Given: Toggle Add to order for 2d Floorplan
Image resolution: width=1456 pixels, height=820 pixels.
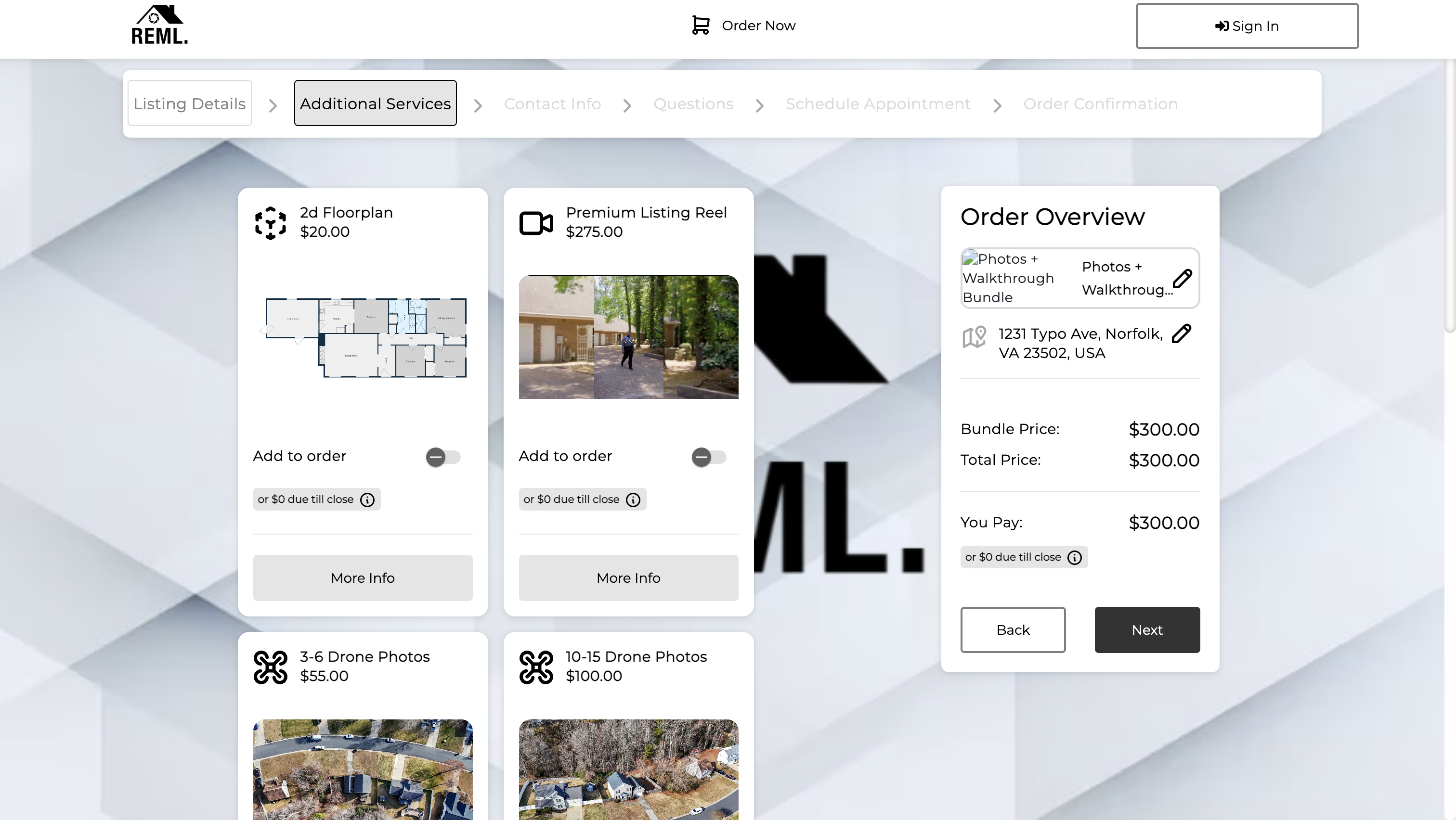Looking at the screenshot, I should pyautogui.click(x=443, y=457).
